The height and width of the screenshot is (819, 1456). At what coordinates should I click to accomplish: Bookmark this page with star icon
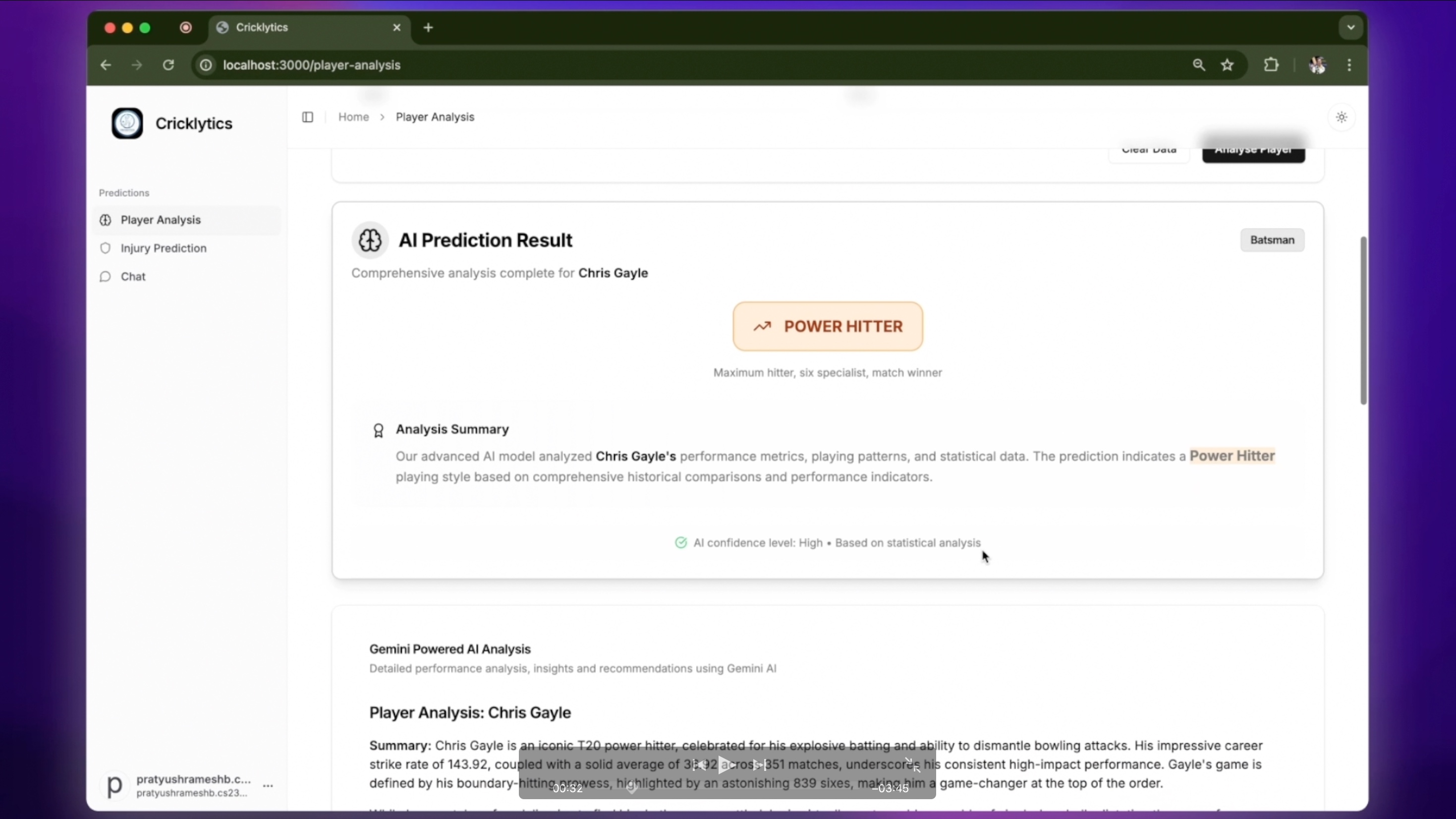point(1227,65)
